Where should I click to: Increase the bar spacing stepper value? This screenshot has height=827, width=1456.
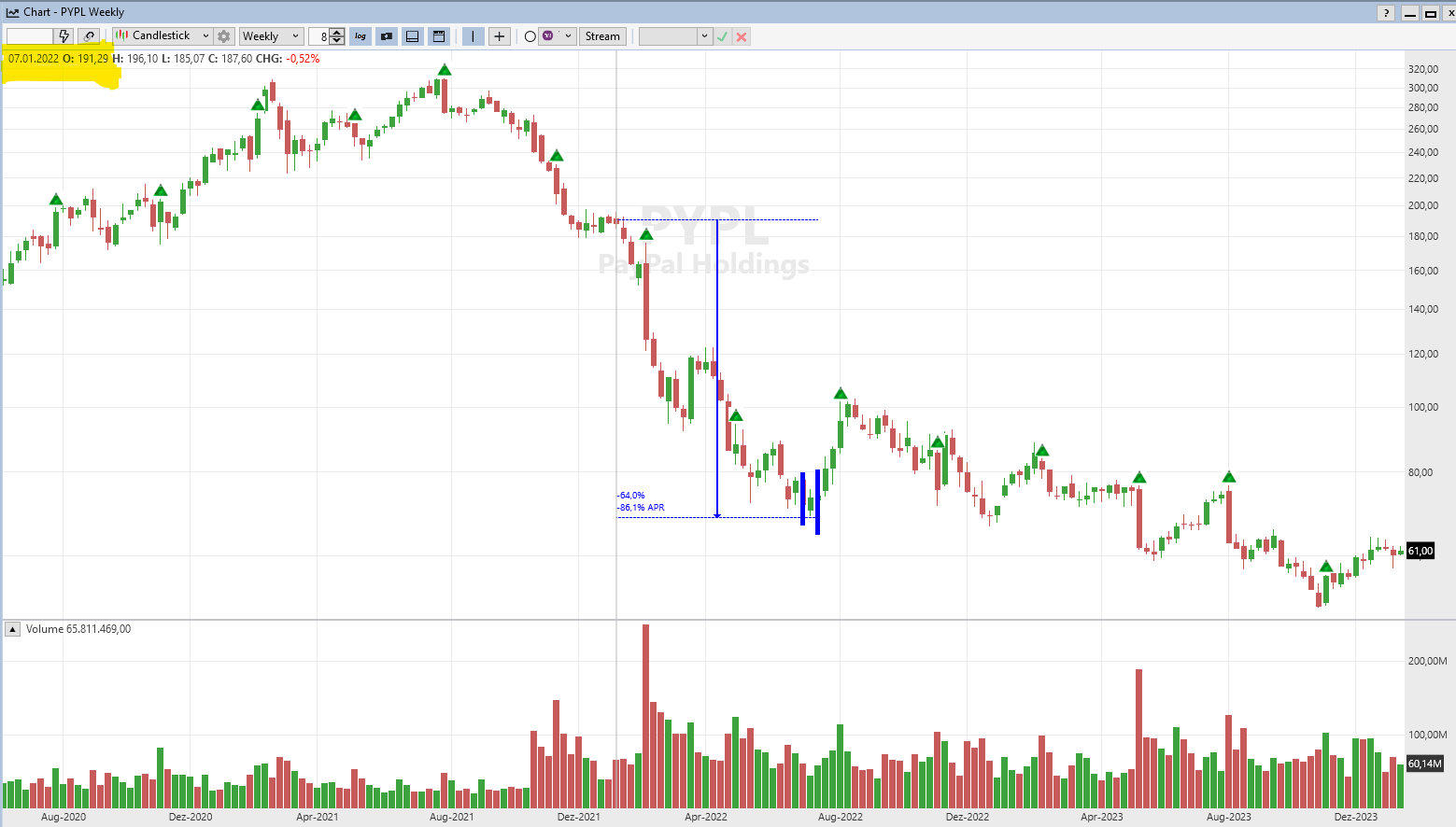[x=337, y=33]
